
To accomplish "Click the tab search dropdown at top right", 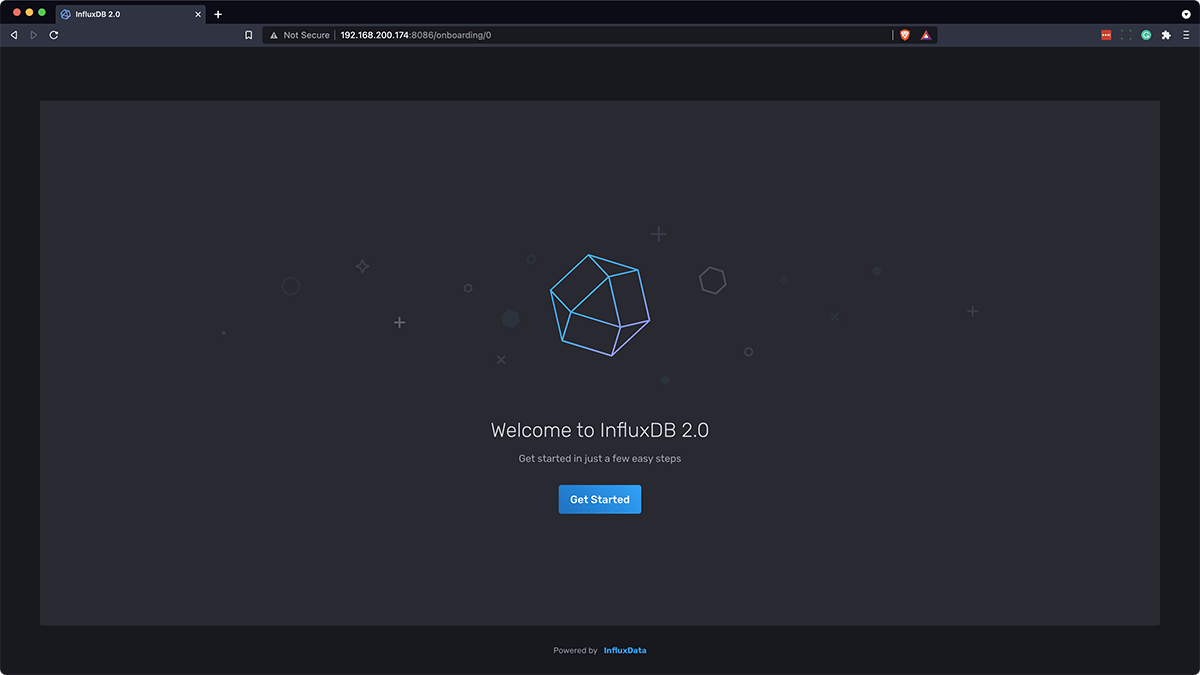I will click(1186, 14).
